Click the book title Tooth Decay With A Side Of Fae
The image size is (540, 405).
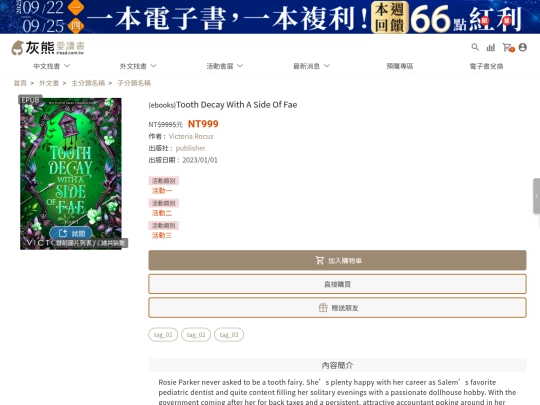click(x=237, y=105)
